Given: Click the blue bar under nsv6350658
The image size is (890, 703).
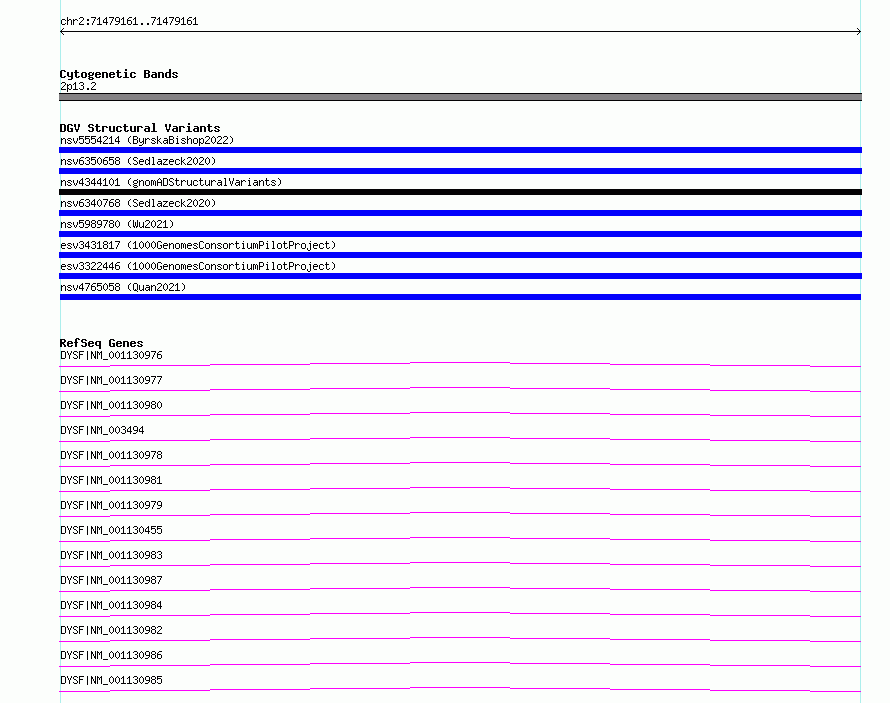Looking at the screenshot, I should click(460, 171).
